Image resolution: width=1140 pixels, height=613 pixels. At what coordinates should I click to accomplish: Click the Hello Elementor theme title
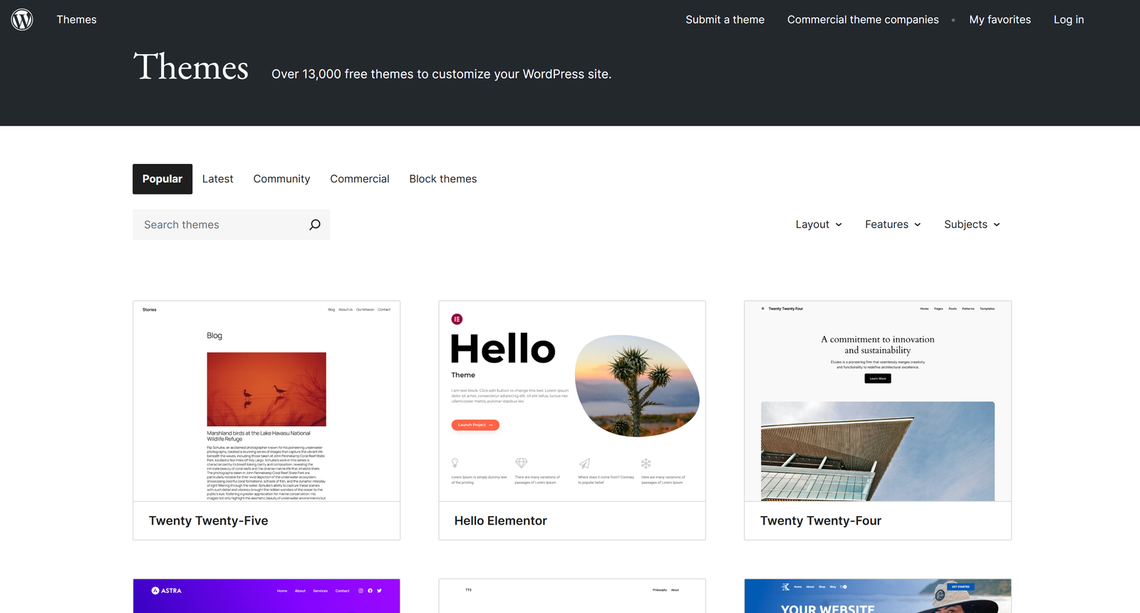point(500,521)
